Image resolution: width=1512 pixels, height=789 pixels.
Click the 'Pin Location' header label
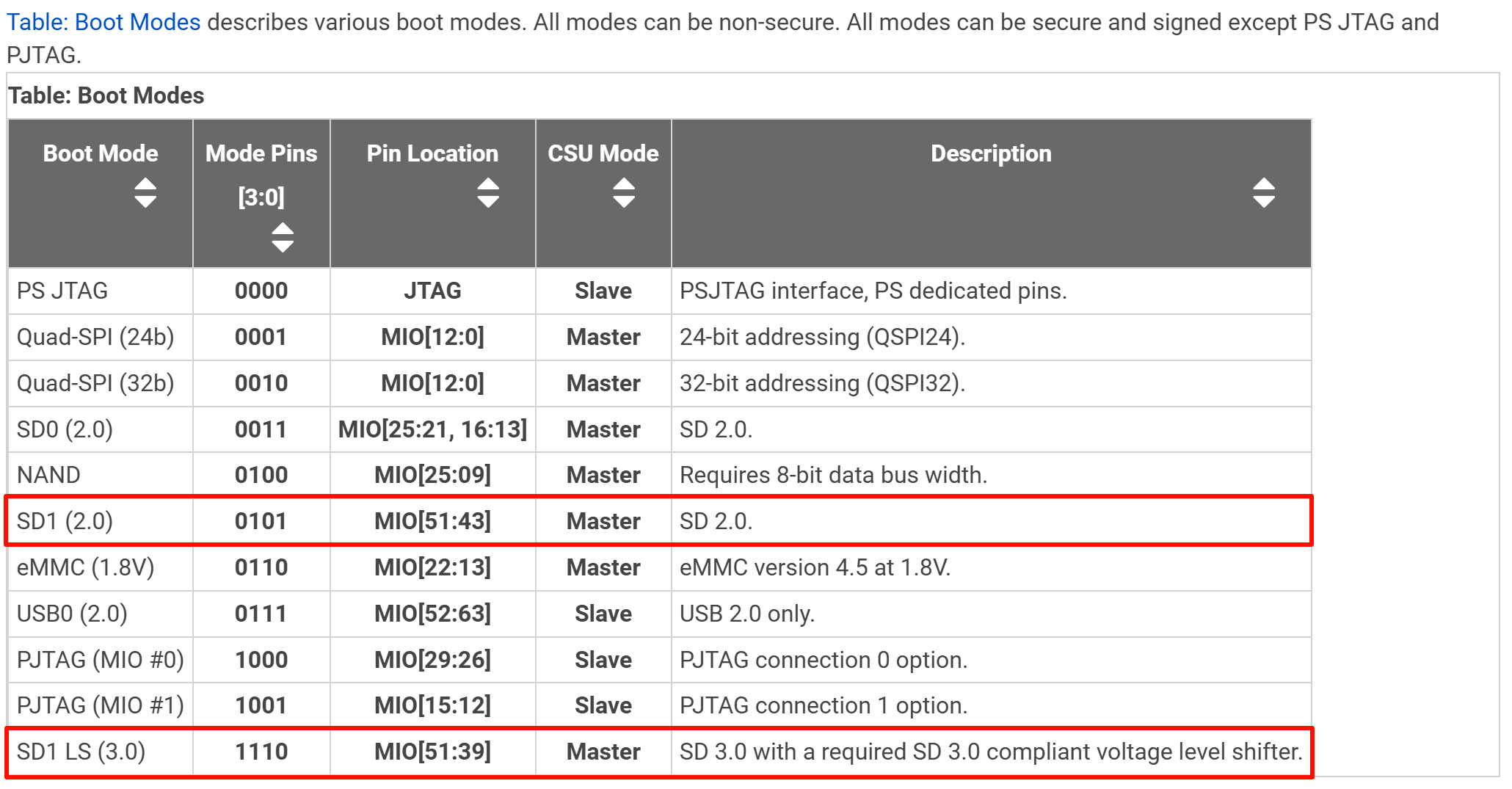coord(432,153)
